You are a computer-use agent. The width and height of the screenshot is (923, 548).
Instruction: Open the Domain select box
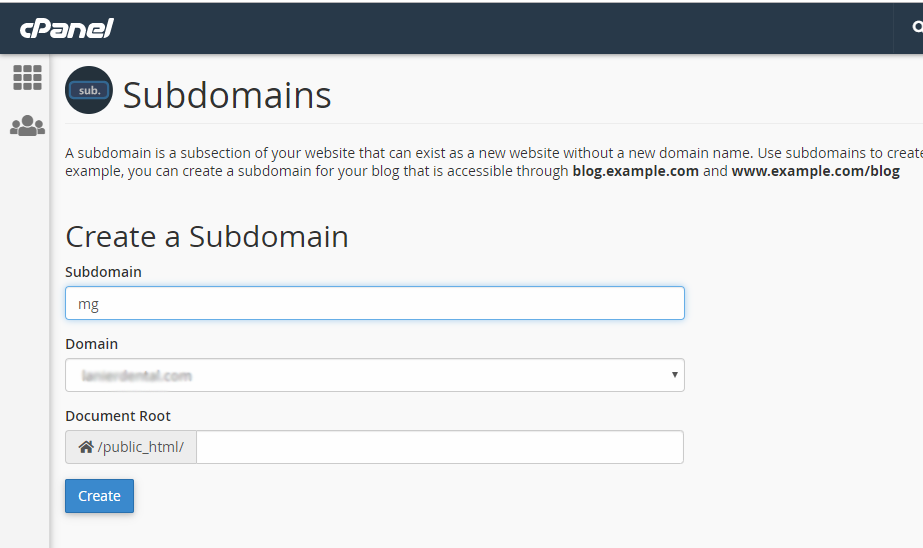click(x=374, y=375)
